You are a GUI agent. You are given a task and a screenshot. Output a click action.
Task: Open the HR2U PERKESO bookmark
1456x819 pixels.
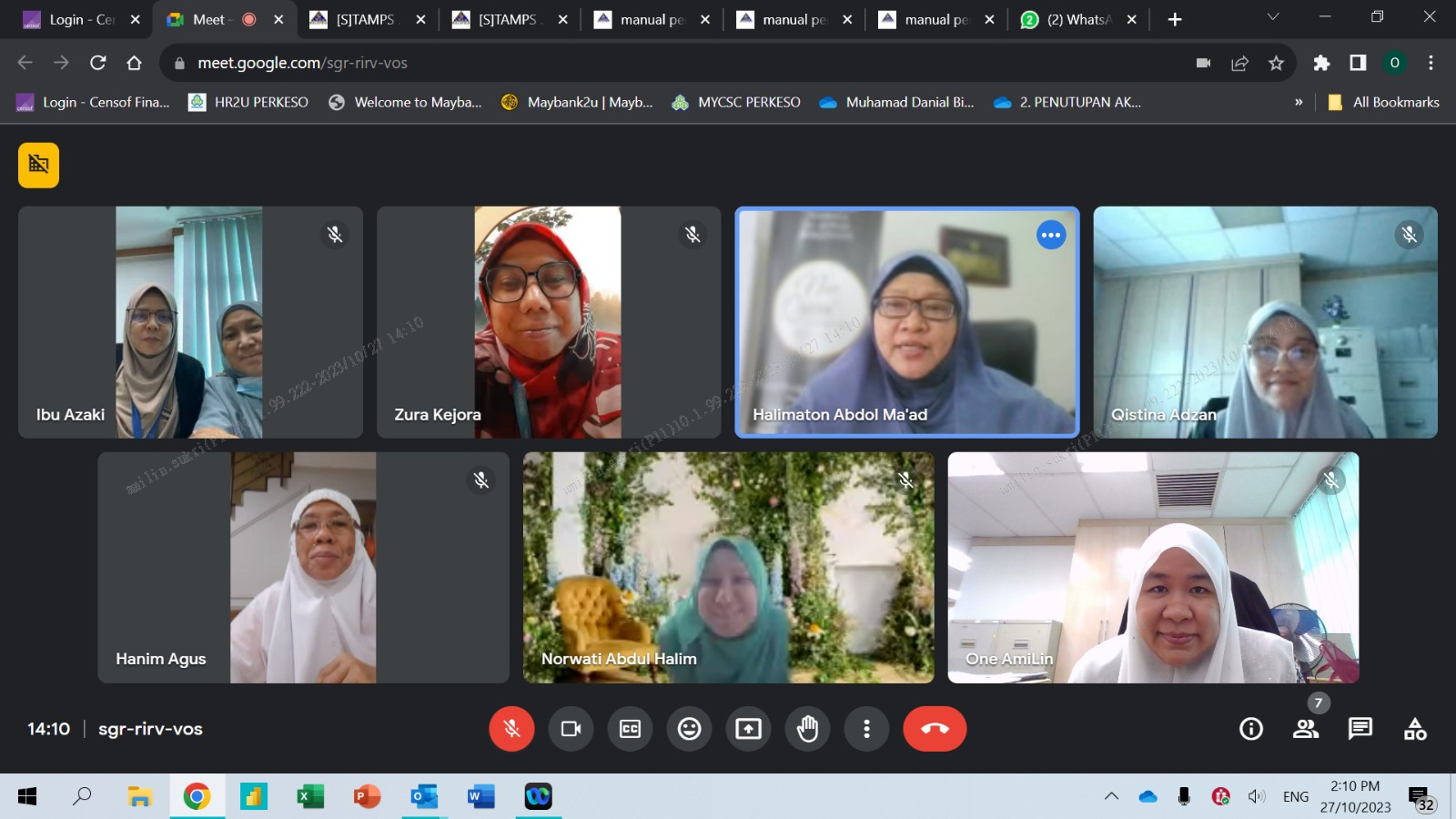point(248,102)
